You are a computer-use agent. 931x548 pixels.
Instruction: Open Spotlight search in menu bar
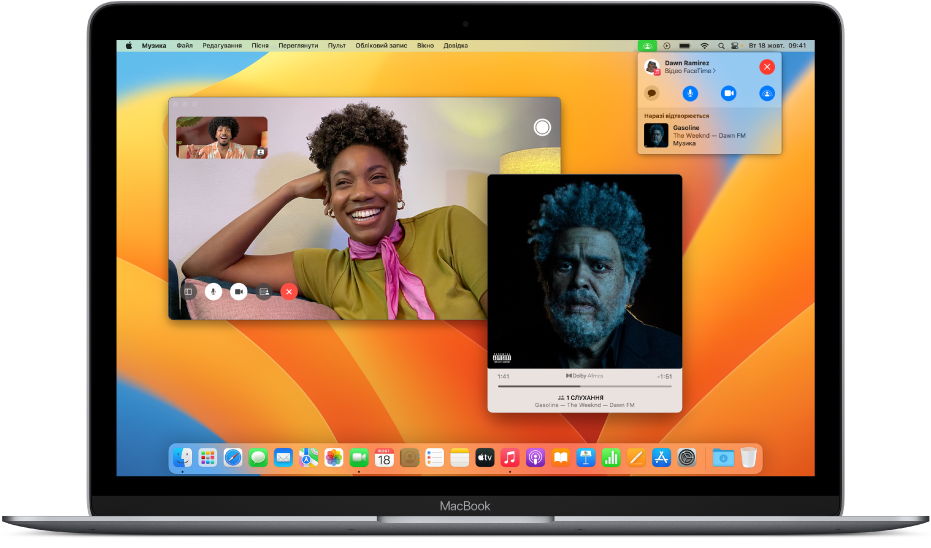point(721,46)
